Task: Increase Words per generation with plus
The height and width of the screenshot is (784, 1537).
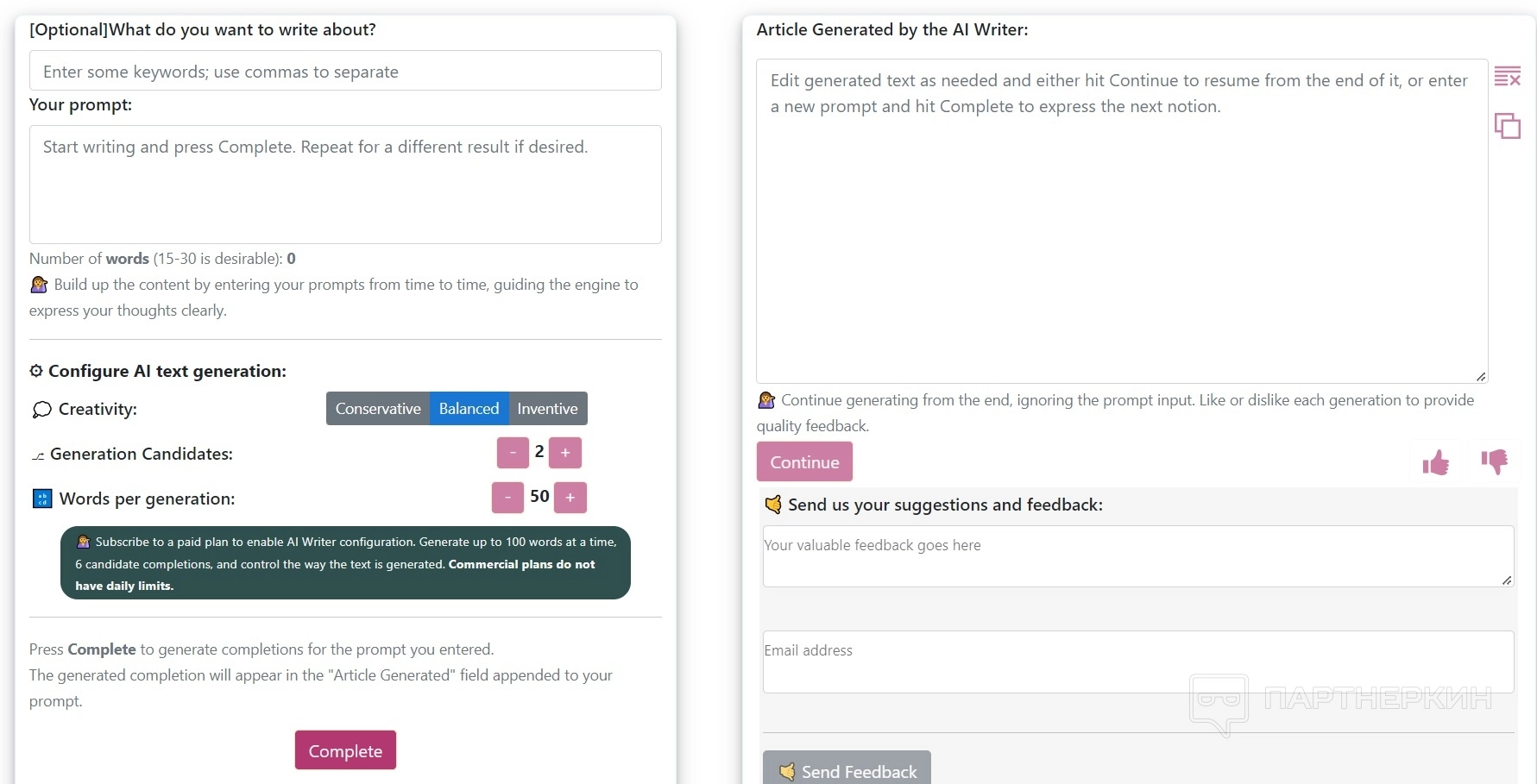Action: pos(570,497)
